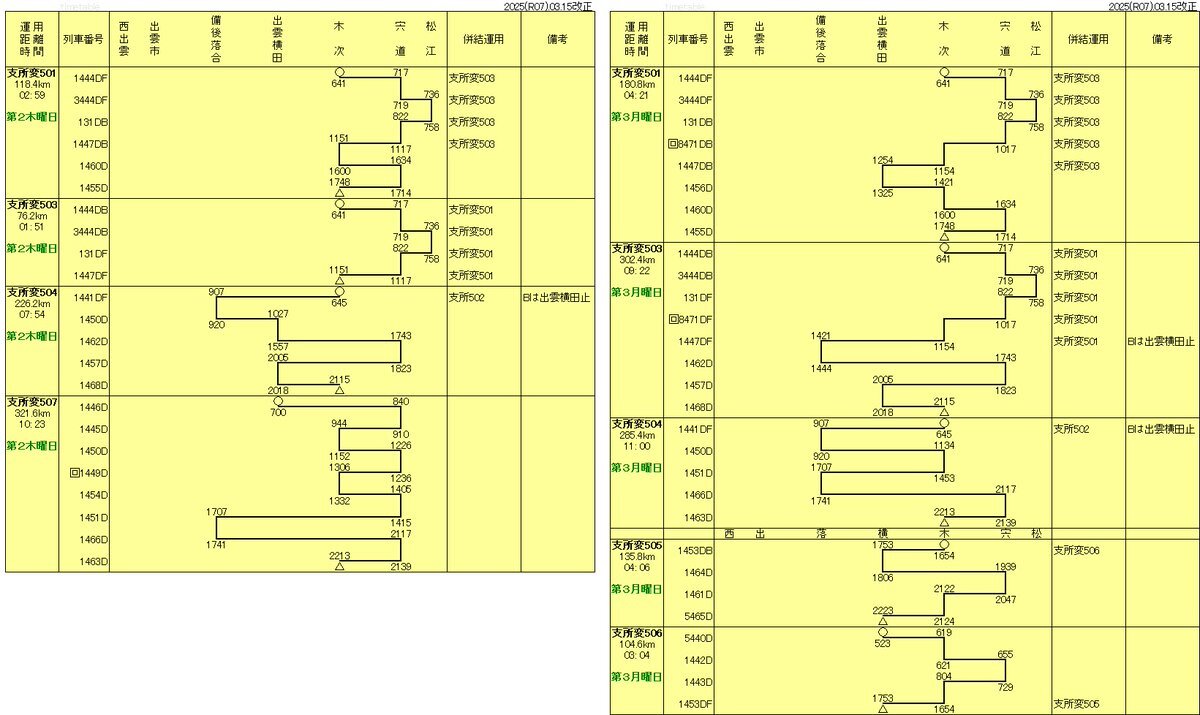Click train number 1453DB

point(694,550)
